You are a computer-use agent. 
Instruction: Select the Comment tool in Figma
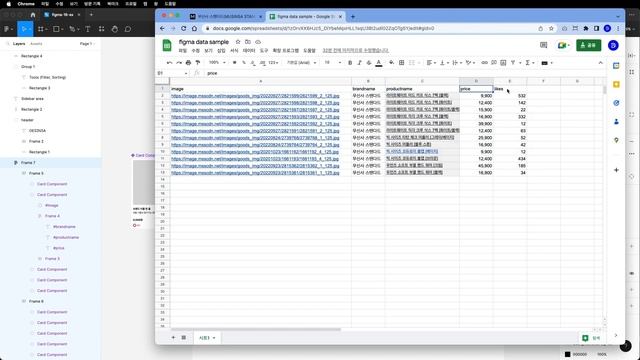tap(128, 29)
